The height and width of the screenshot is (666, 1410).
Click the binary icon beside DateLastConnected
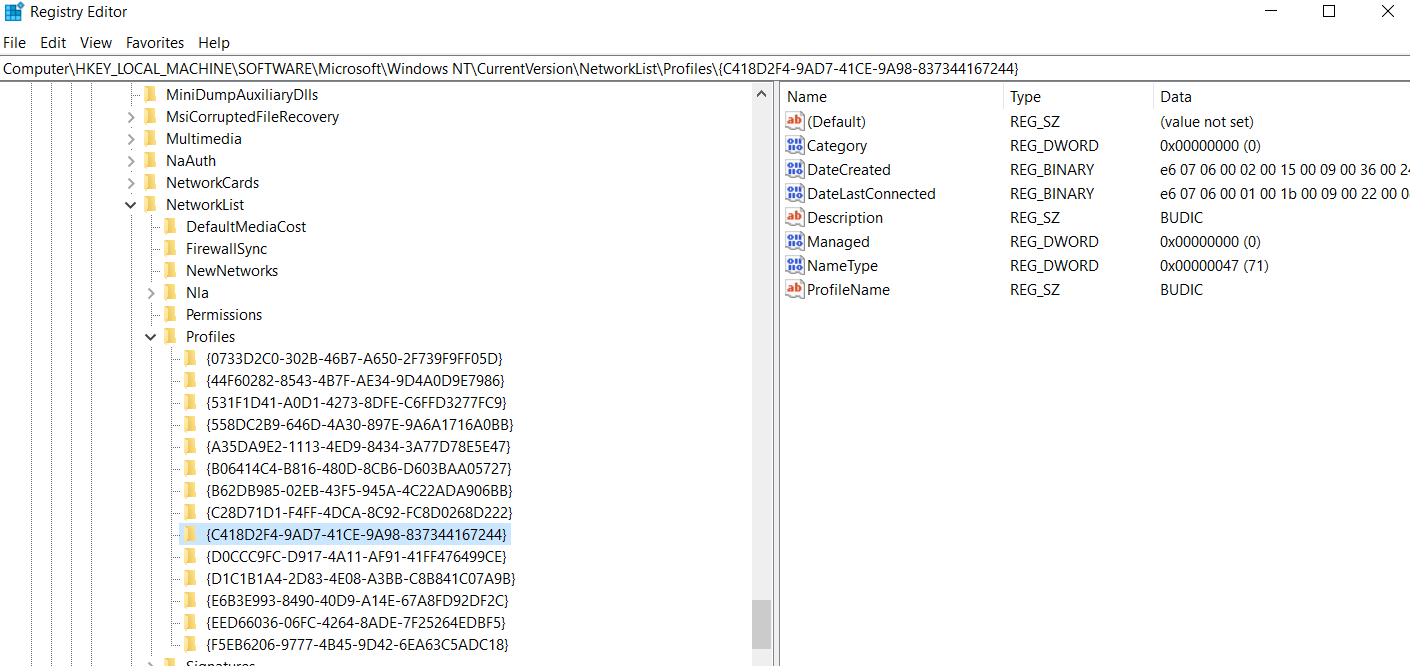[795, 193]
